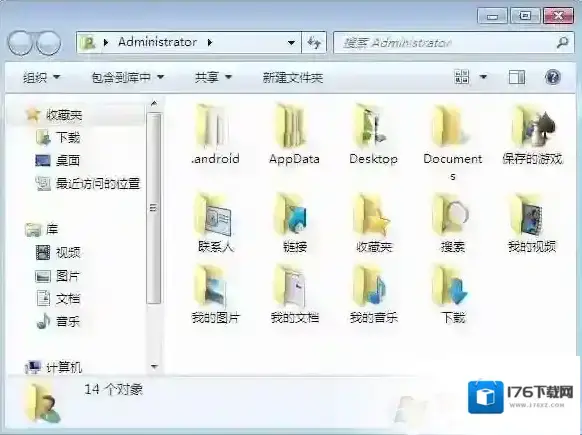The image size is (582, 435).
Task: Open the address bar history dropdown
Action: pyautogui.click(x=292, y=43)
